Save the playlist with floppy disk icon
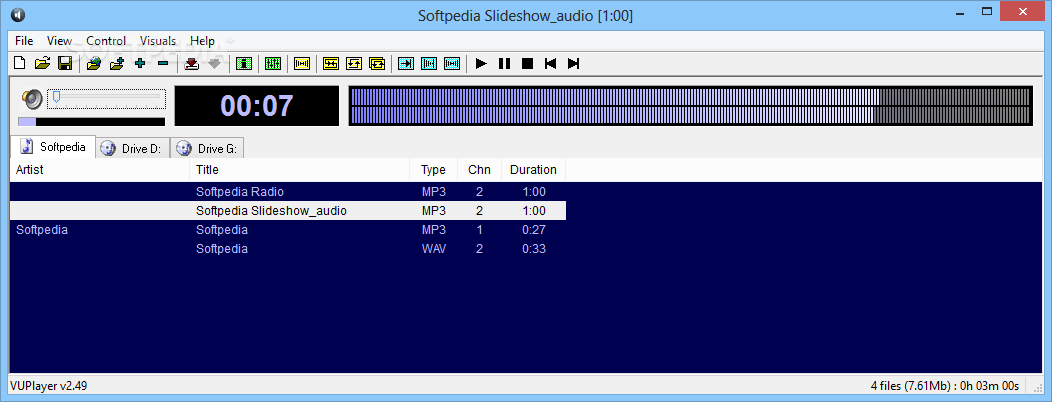The width and height of the screenshot is (1052, 402). click(x=65, y=64)
